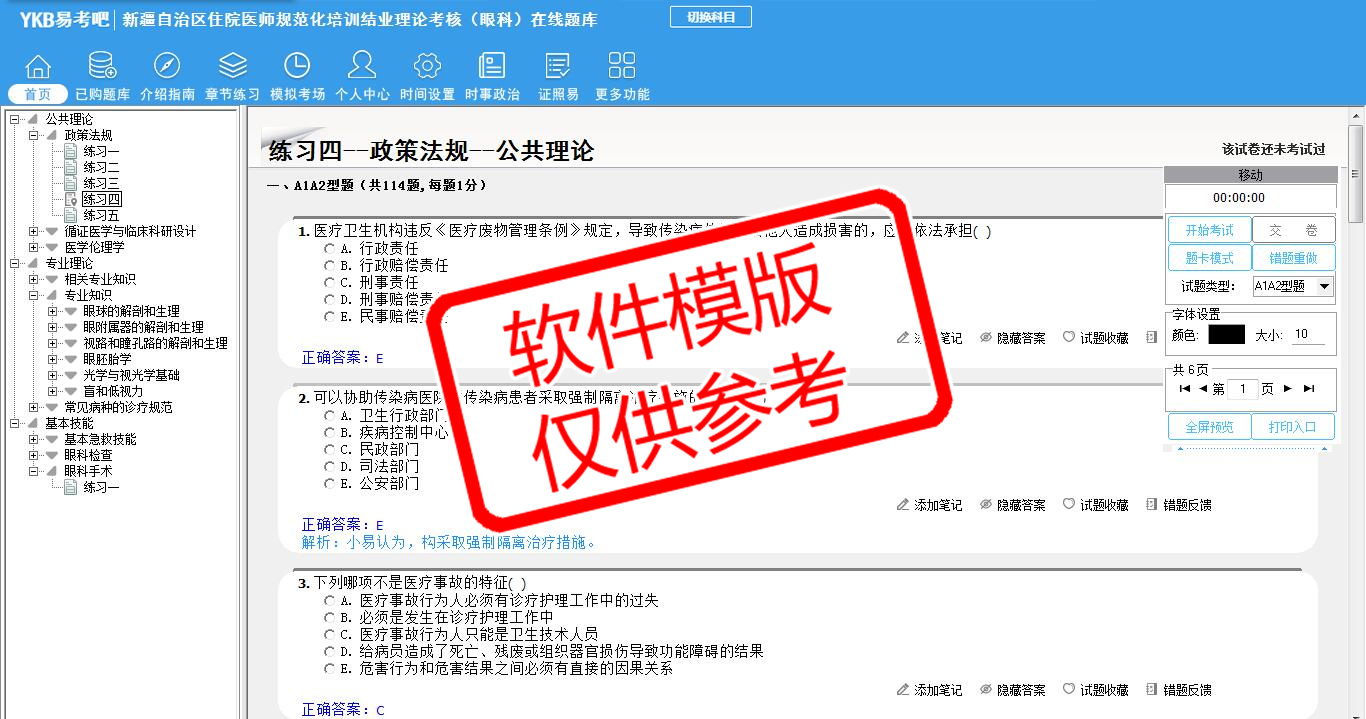1366x719 pixels.
Task: Open 证照易 checklist icon
Action: [558, 67]
